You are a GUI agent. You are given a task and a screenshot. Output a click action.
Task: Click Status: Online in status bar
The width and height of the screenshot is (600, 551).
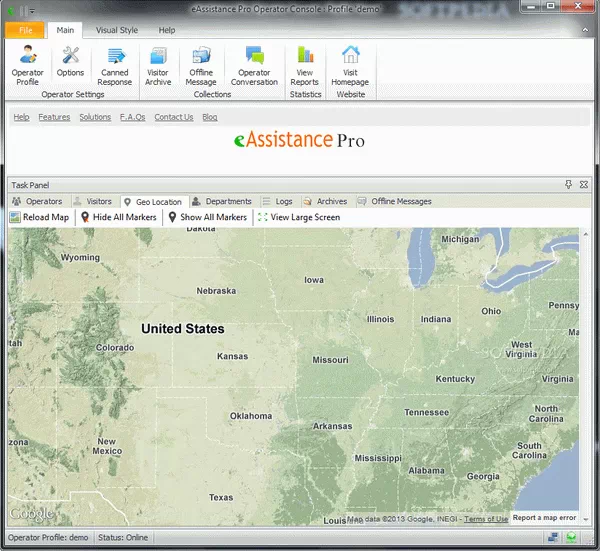[123, 538]
